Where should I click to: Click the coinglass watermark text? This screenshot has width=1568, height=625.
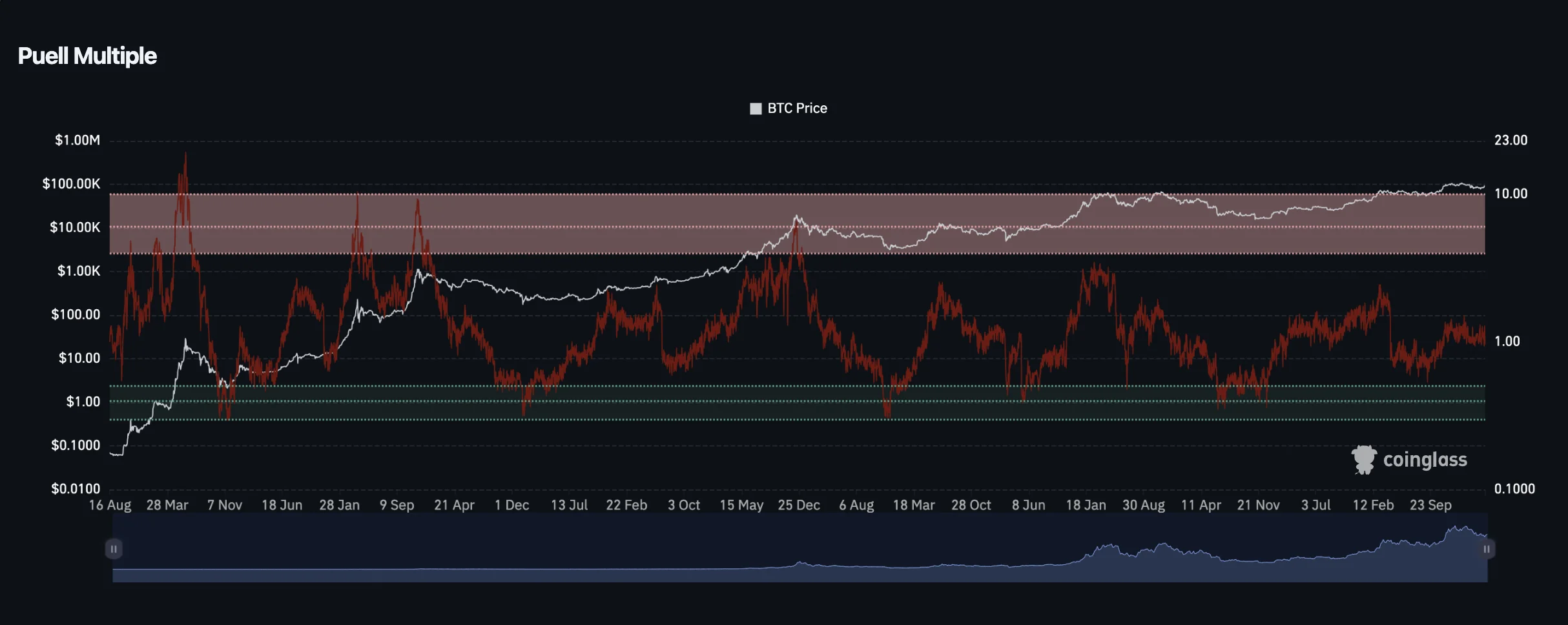click(x=1425, y=460)
